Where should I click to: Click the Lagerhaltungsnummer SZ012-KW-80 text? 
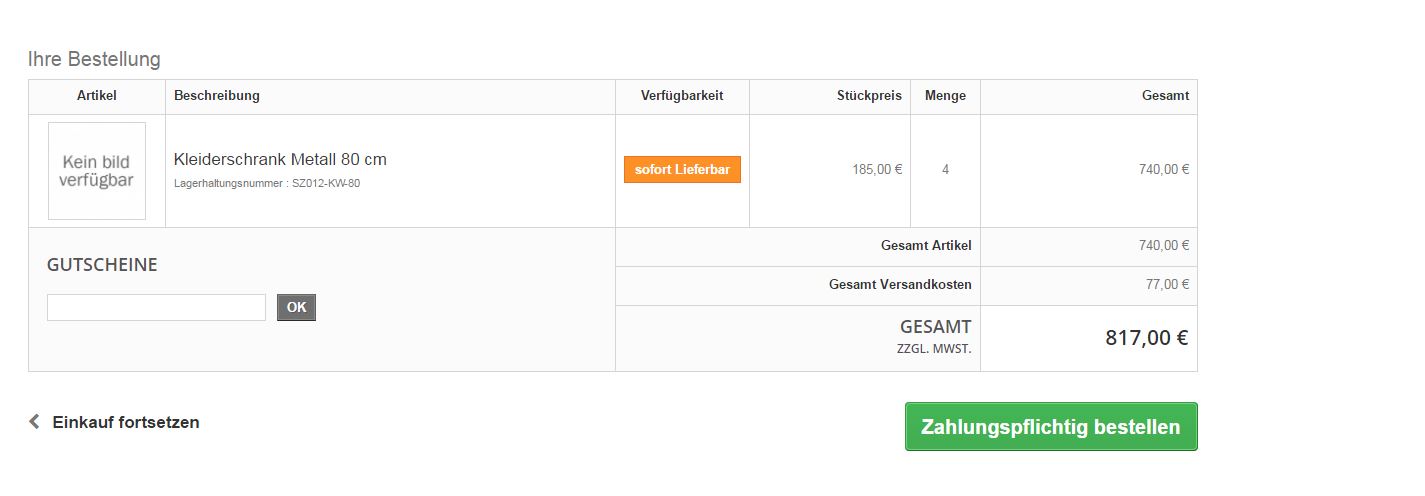click(267, 184)
